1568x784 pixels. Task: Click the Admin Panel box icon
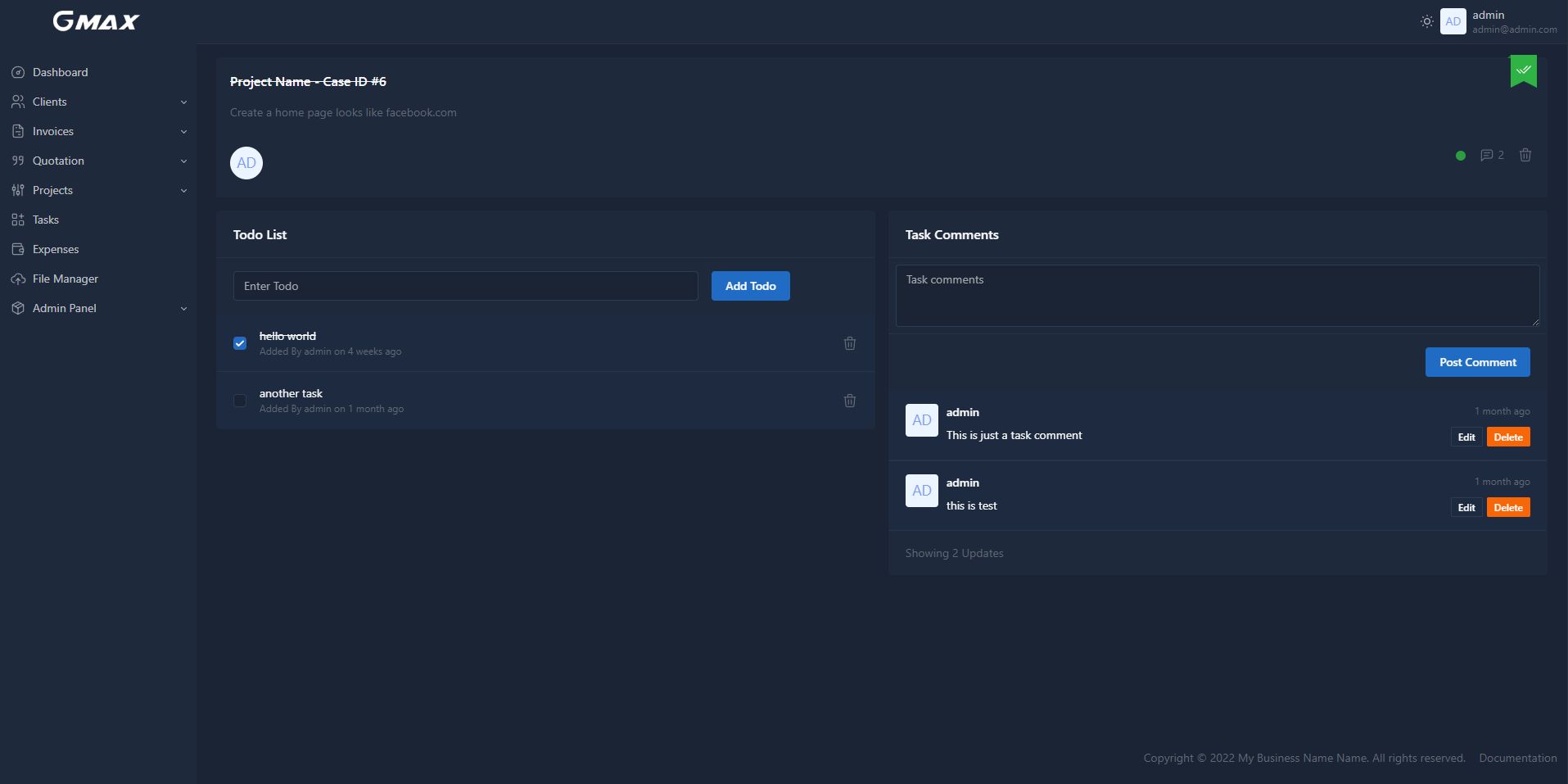point(18,308)
